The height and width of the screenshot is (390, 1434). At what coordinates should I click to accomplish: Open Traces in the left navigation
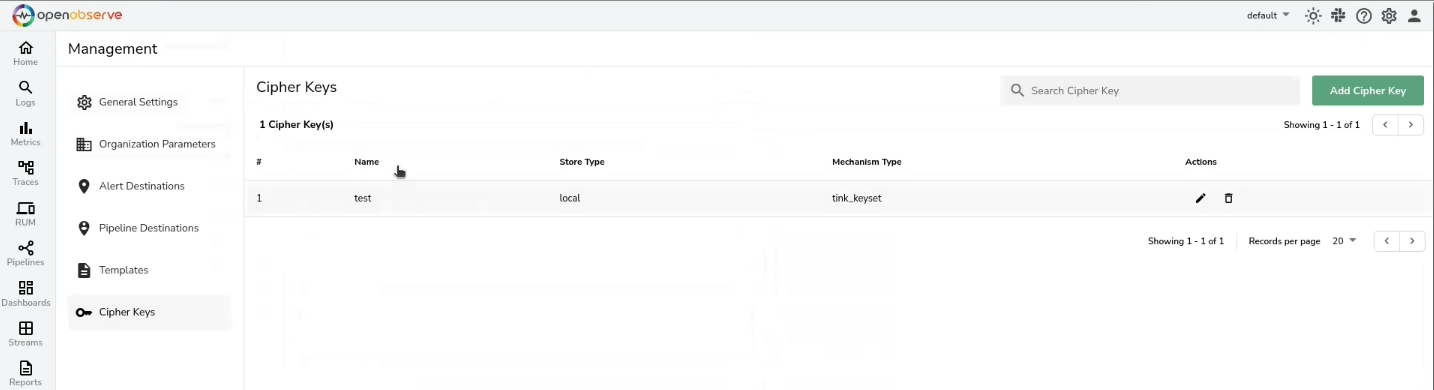coord(26,173)
